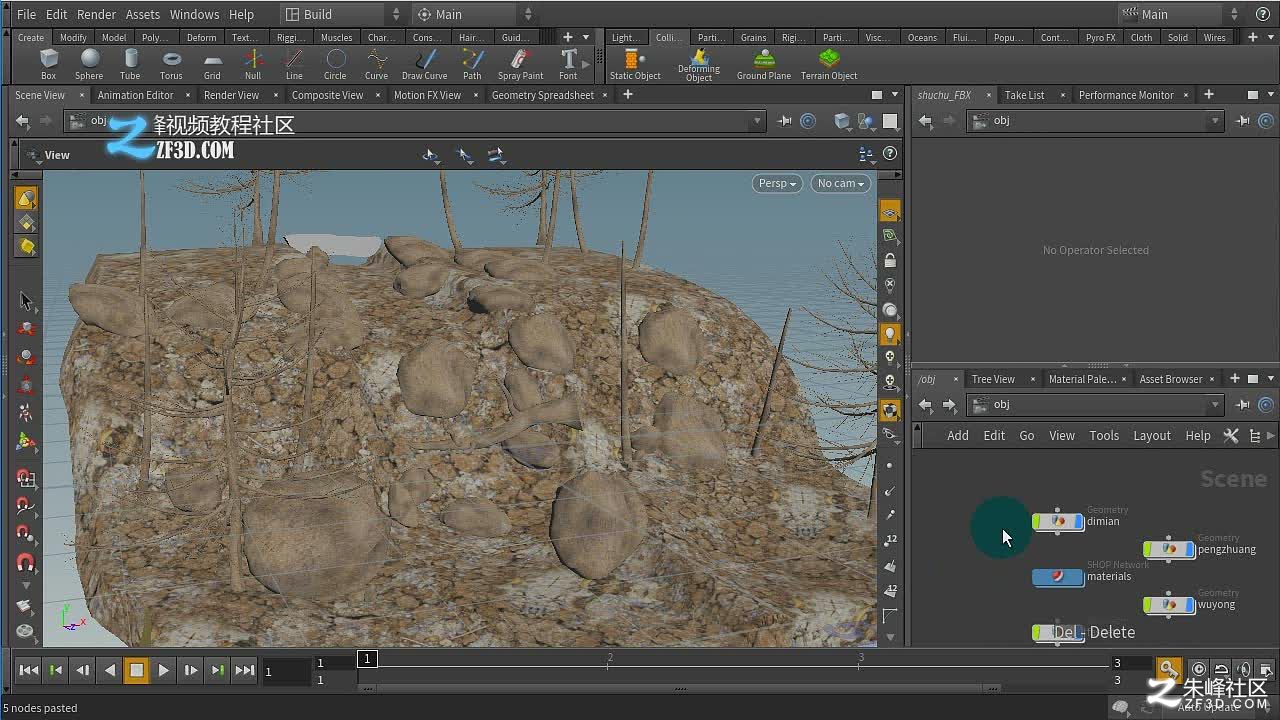This screenshot has height=720, width=1280.
Task: Select the wuyong geometry node
Action: coord(1170,604)
